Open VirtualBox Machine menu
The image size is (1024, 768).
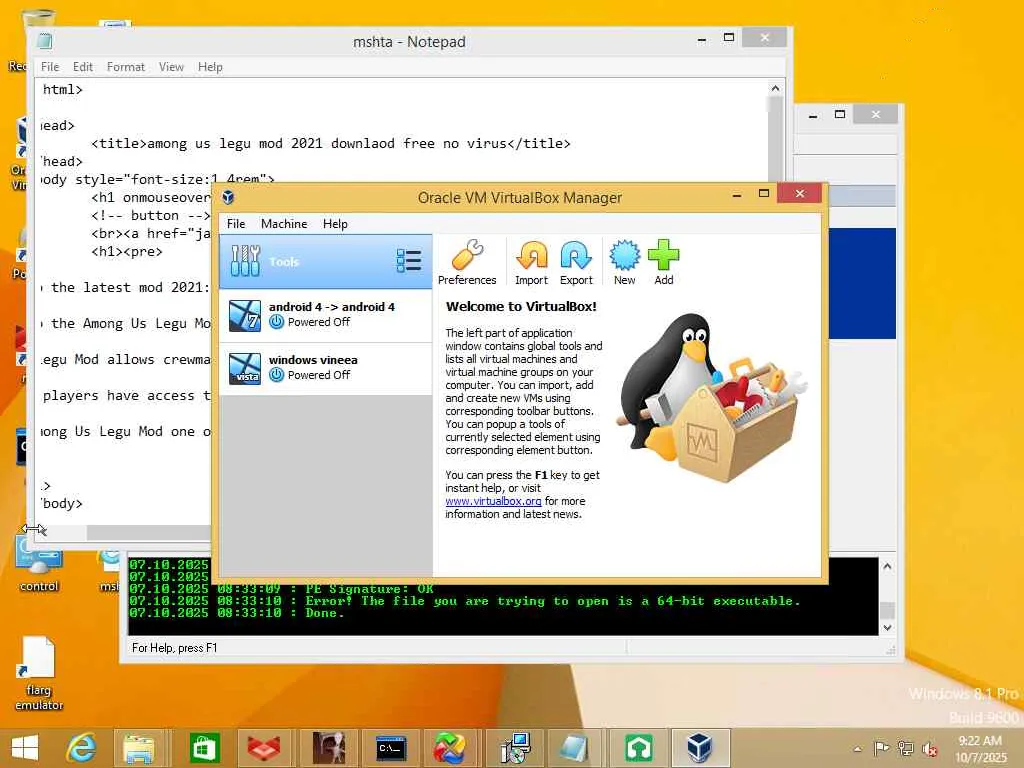[x=284, y=224]
